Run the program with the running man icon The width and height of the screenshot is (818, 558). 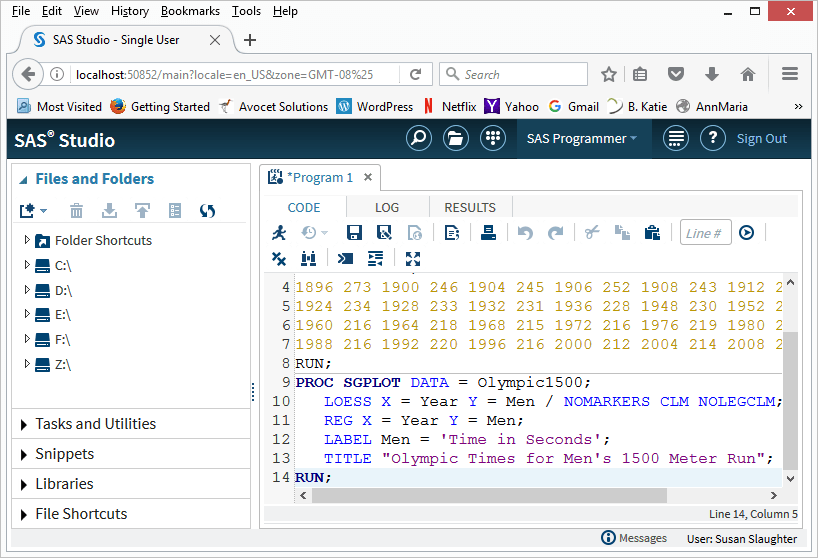coord(279,233)
